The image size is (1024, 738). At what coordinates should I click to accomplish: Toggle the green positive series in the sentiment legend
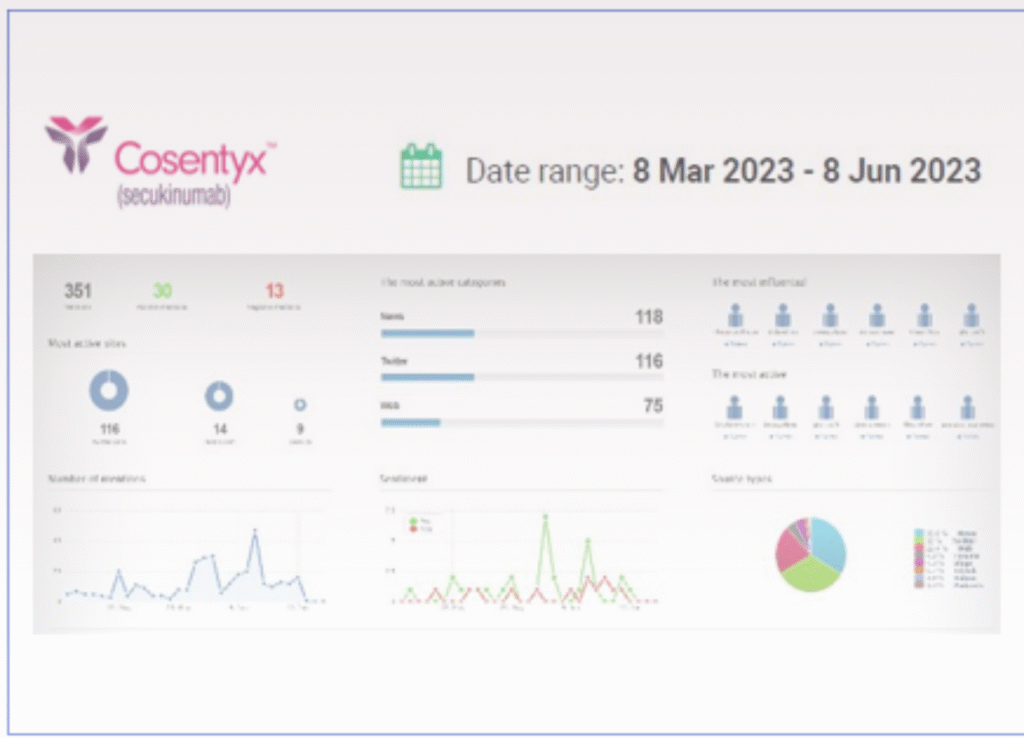pos(415,518)
